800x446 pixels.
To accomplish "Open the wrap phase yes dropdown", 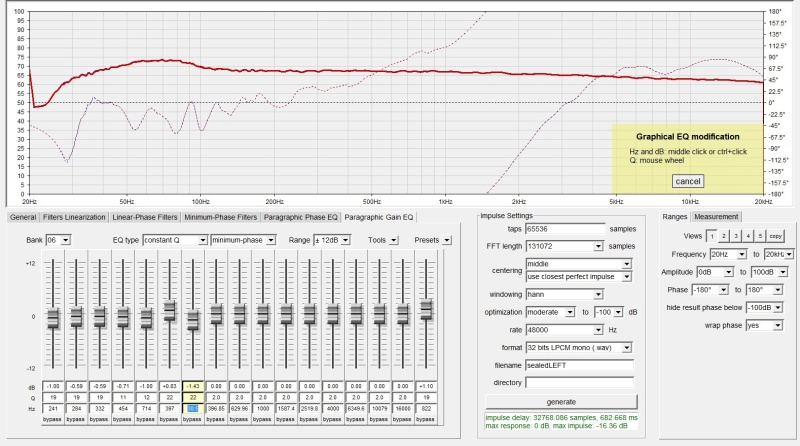I will tap(763, 325).
